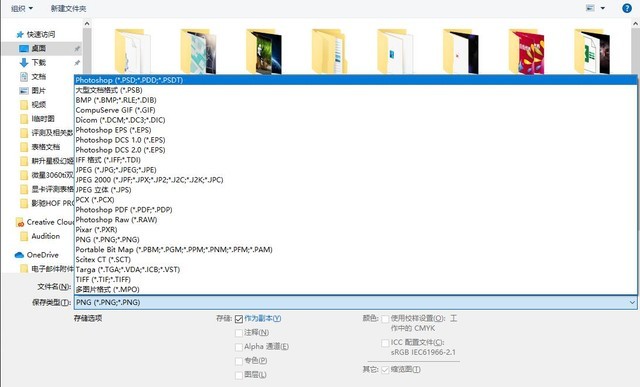This screenshot has height=387, width=640.
Task: Choose BMP (*.BMP;*.RLE;*.DIB) format
Action: [x=356, y=100]
